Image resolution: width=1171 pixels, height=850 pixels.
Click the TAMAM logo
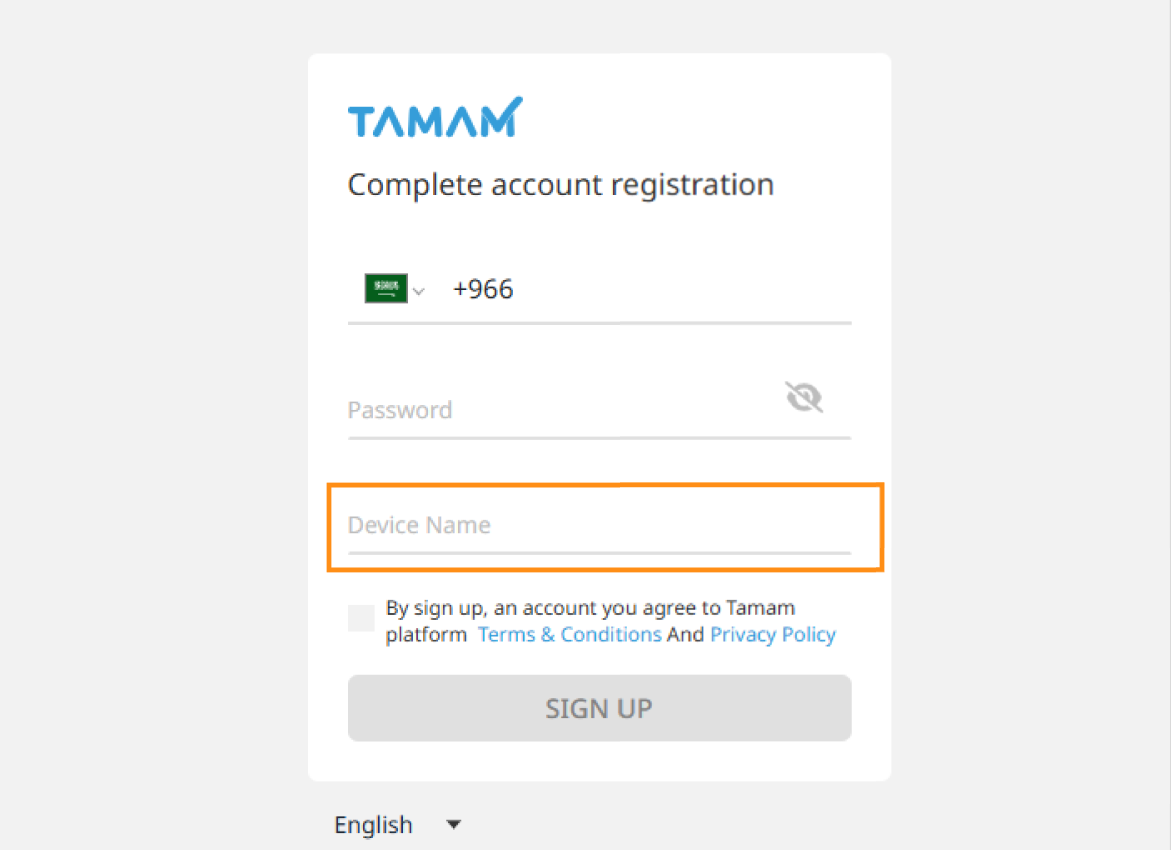[435, 117]
